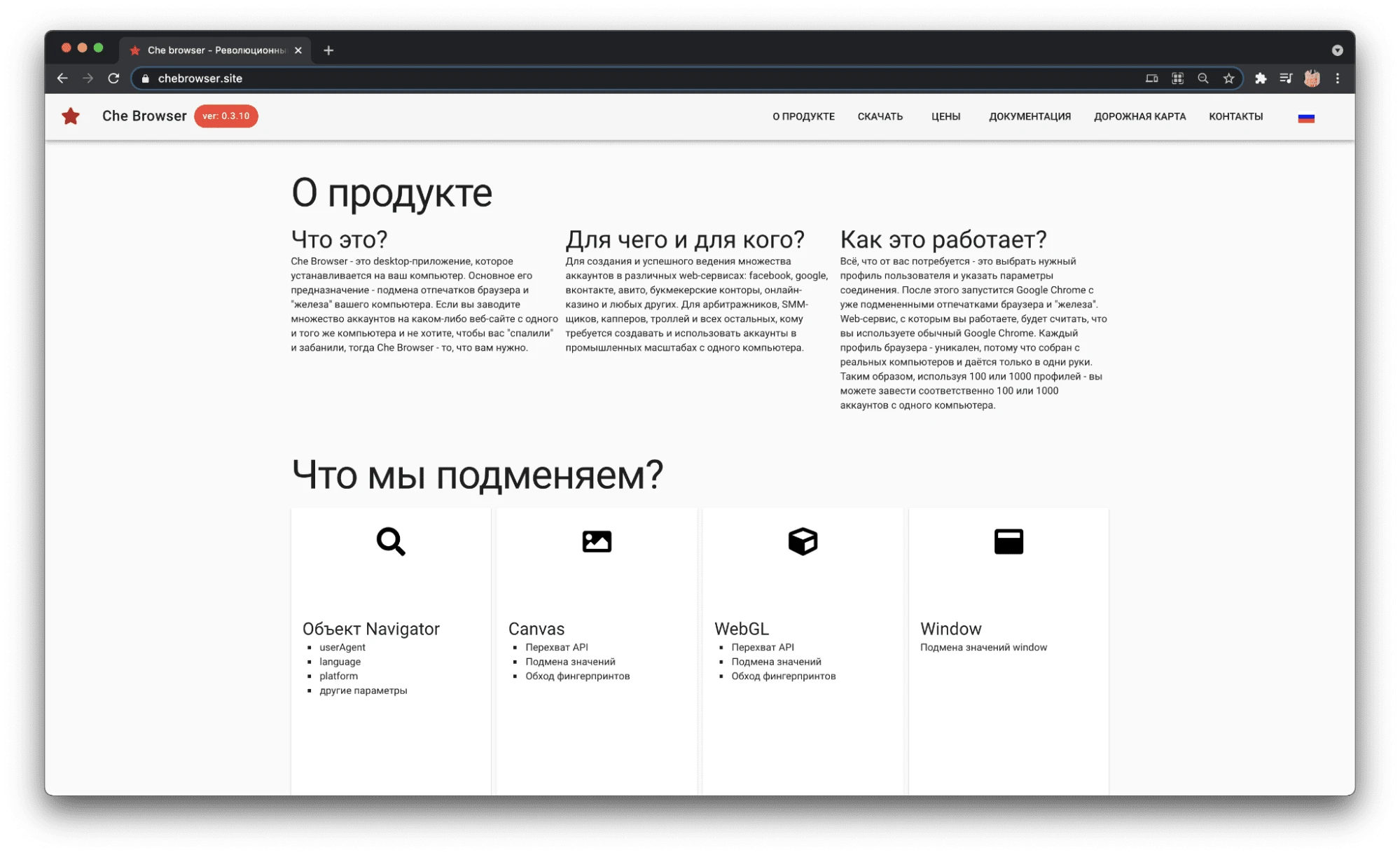The width and height of the screenshot is (1400, 855).
Task: Click the red star logo icon
Action: (x=71, y=116)
